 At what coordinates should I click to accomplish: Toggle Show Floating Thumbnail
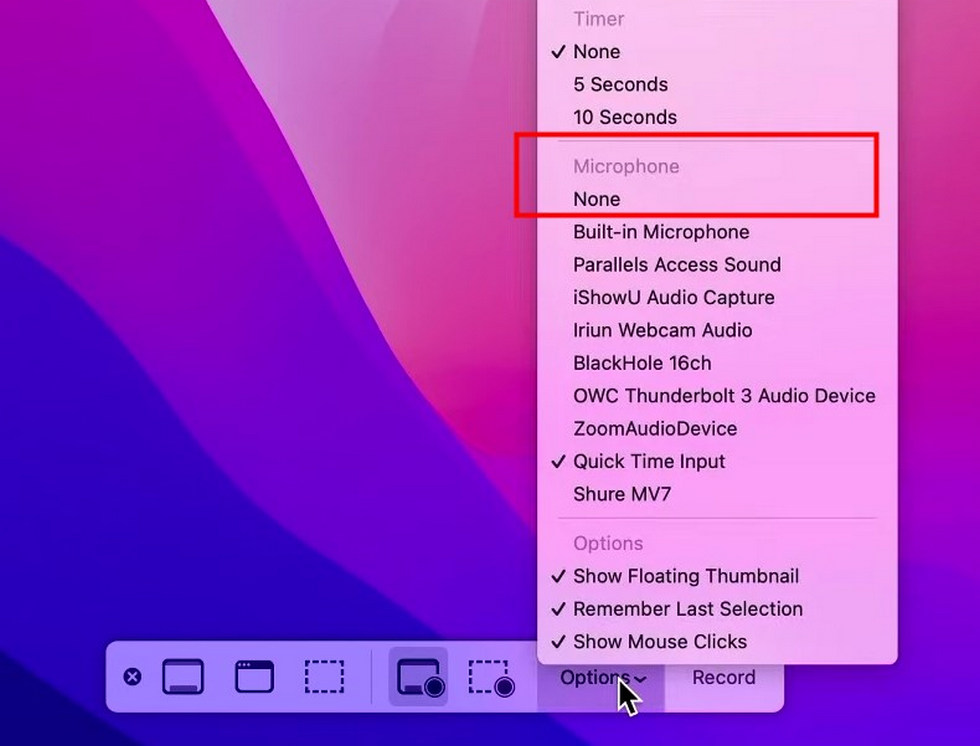[686, 576]
